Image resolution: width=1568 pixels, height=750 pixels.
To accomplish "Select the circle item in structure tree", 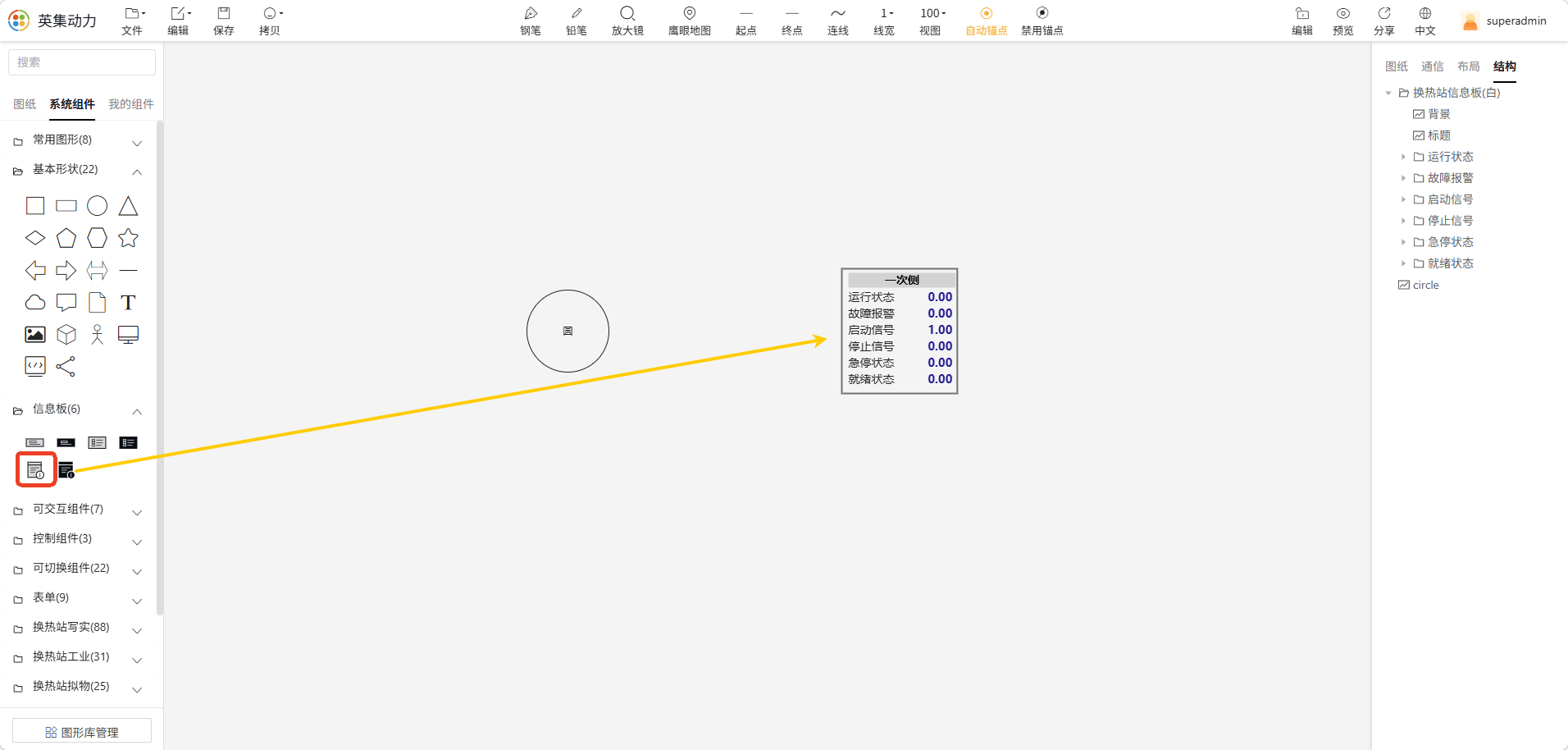I will tap(1419, 285).
